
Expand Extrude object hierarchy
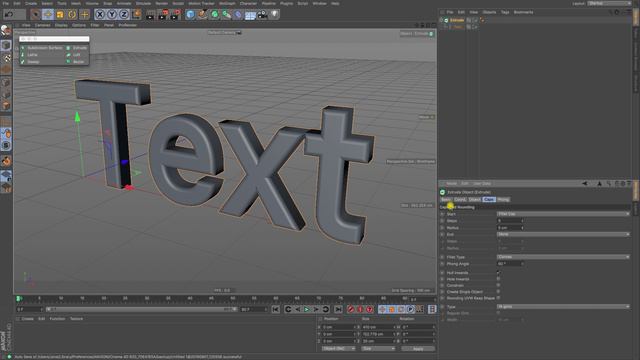441,20
